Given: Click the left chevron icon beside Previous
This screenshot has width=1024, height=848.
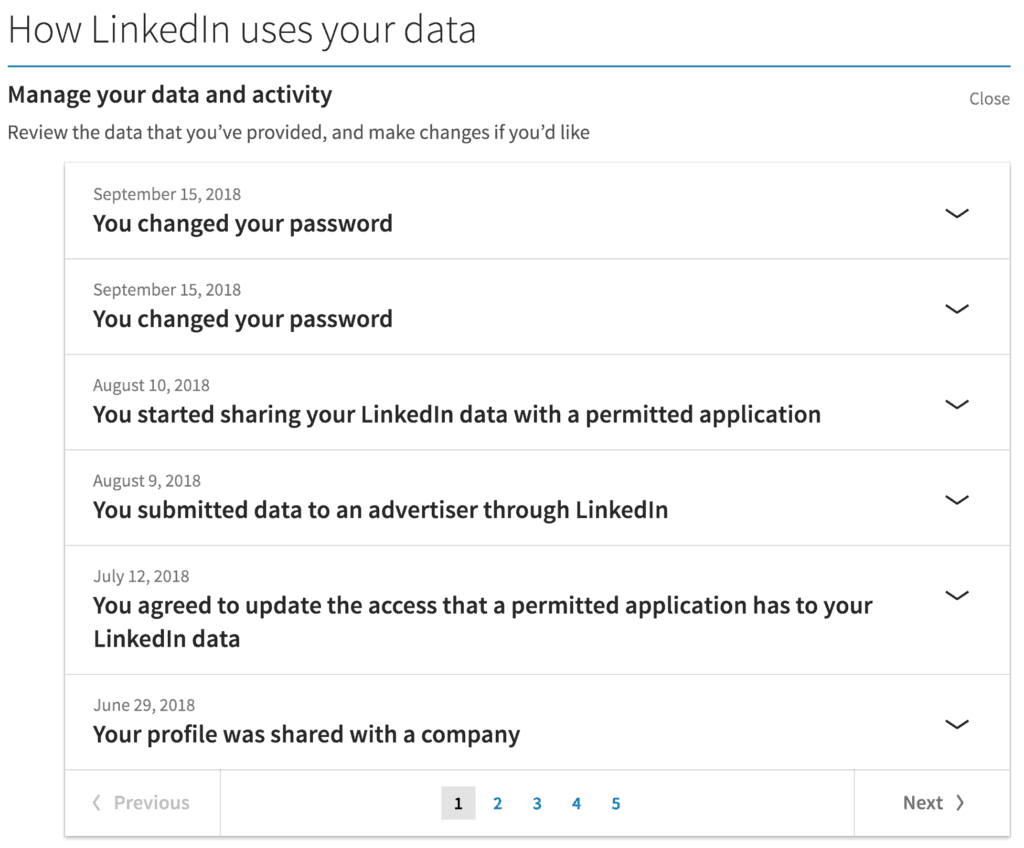Looking at the screenshot, I should [97, 802].
